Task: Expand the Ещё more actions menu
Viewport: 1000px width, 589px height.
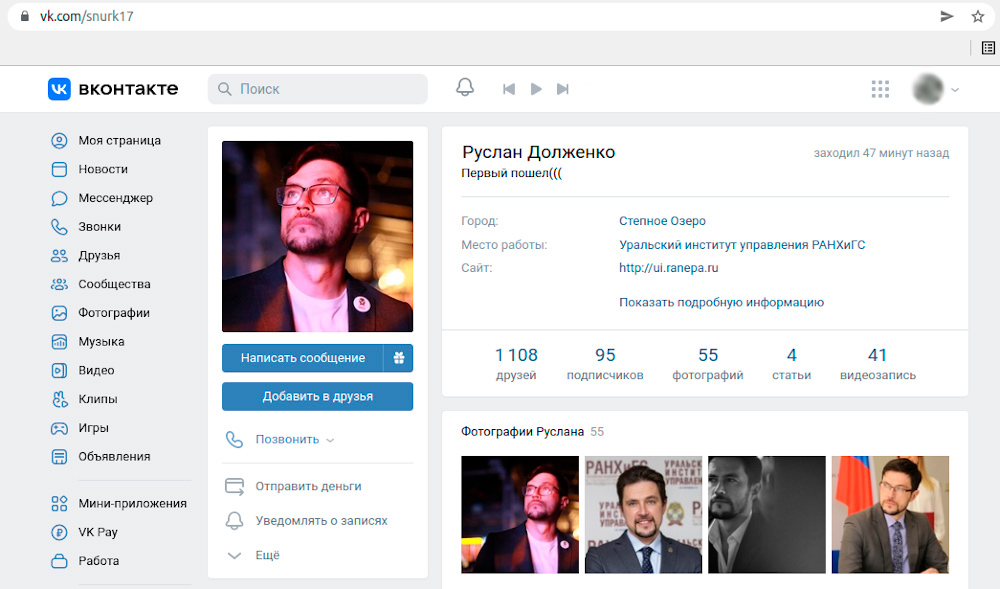Action: point(267,555)
